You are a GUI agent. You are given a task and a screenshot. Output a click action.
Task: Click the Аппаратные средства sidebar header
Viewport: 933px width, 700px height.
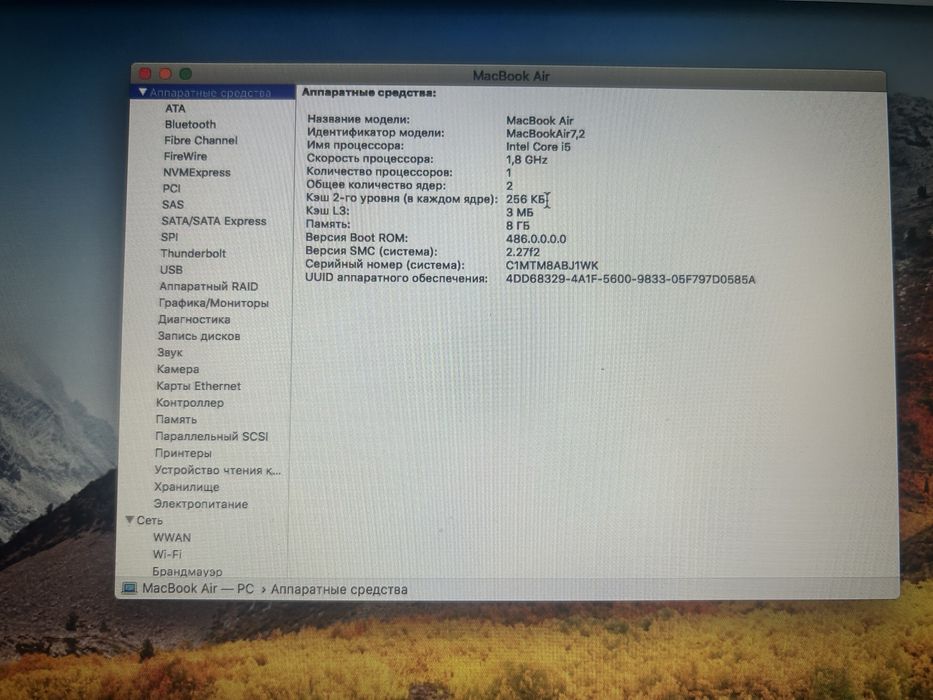[x=210, y=93]
